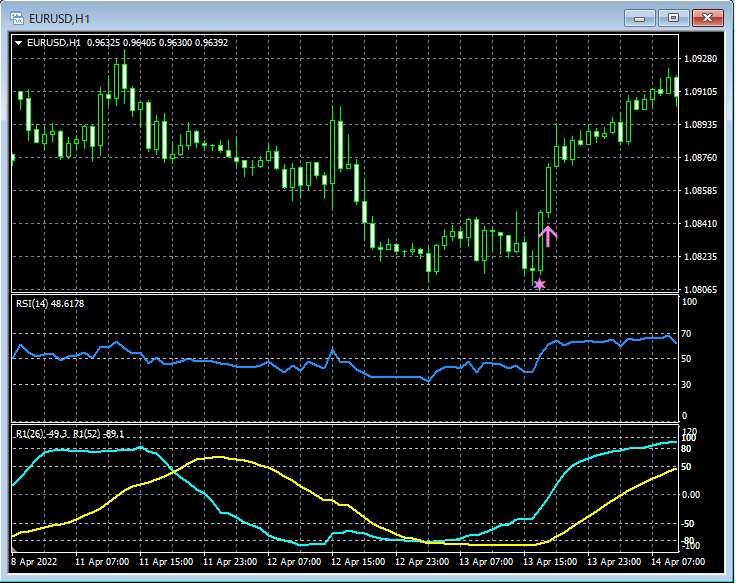The height and width of the screenshot is (583, 736).
Task: Click the RSI 70 level axis label
Action: [688, 334]
